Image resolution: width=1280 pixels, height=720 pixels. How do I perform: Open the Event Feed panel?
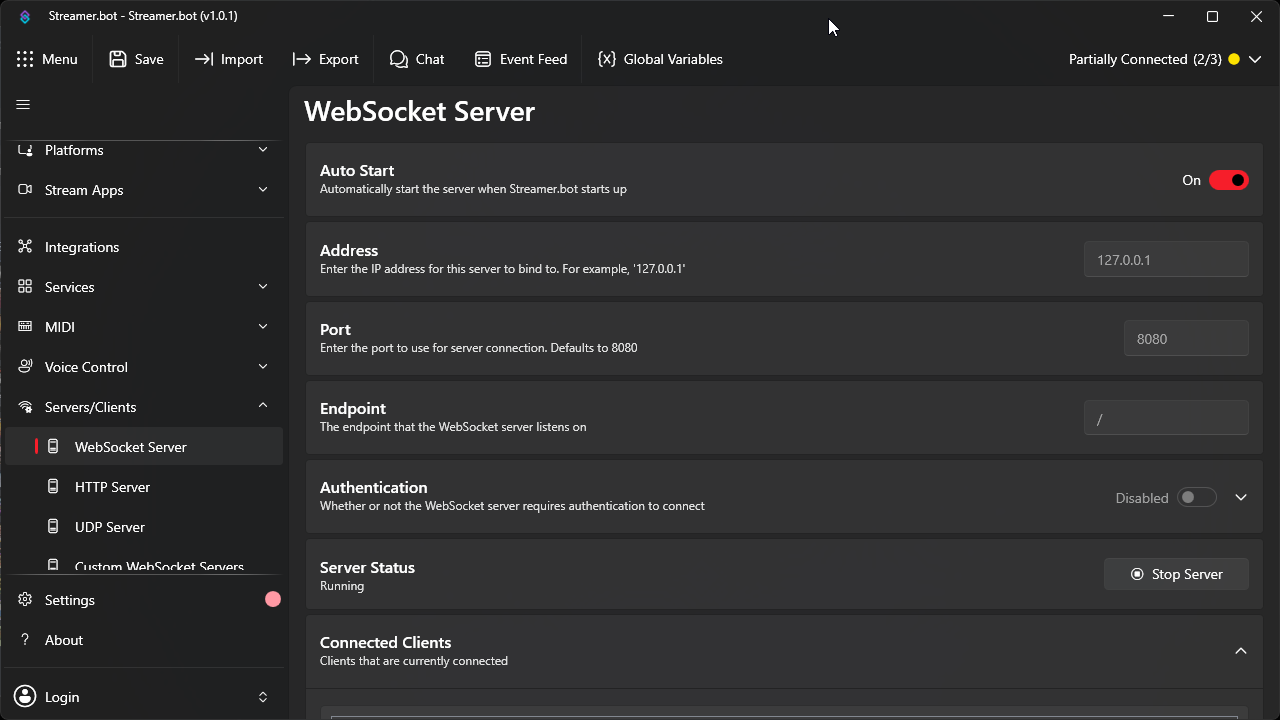(x=520, y=59)
